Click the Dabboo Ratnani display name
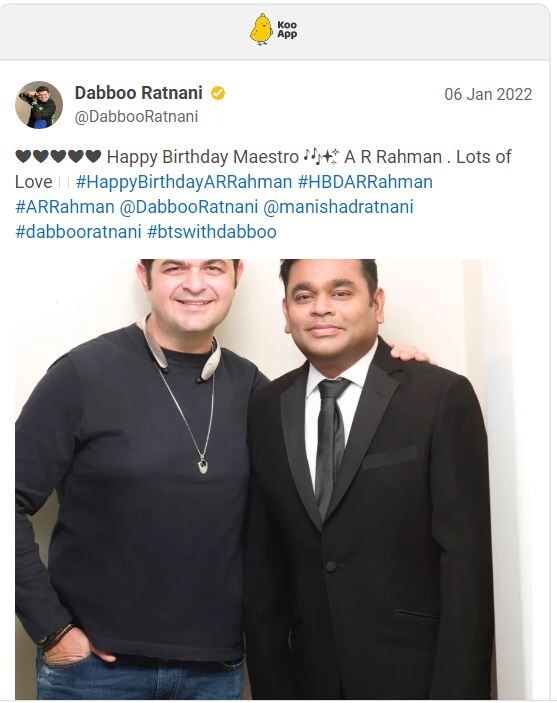The image size is (557, 703). (139, 93)
